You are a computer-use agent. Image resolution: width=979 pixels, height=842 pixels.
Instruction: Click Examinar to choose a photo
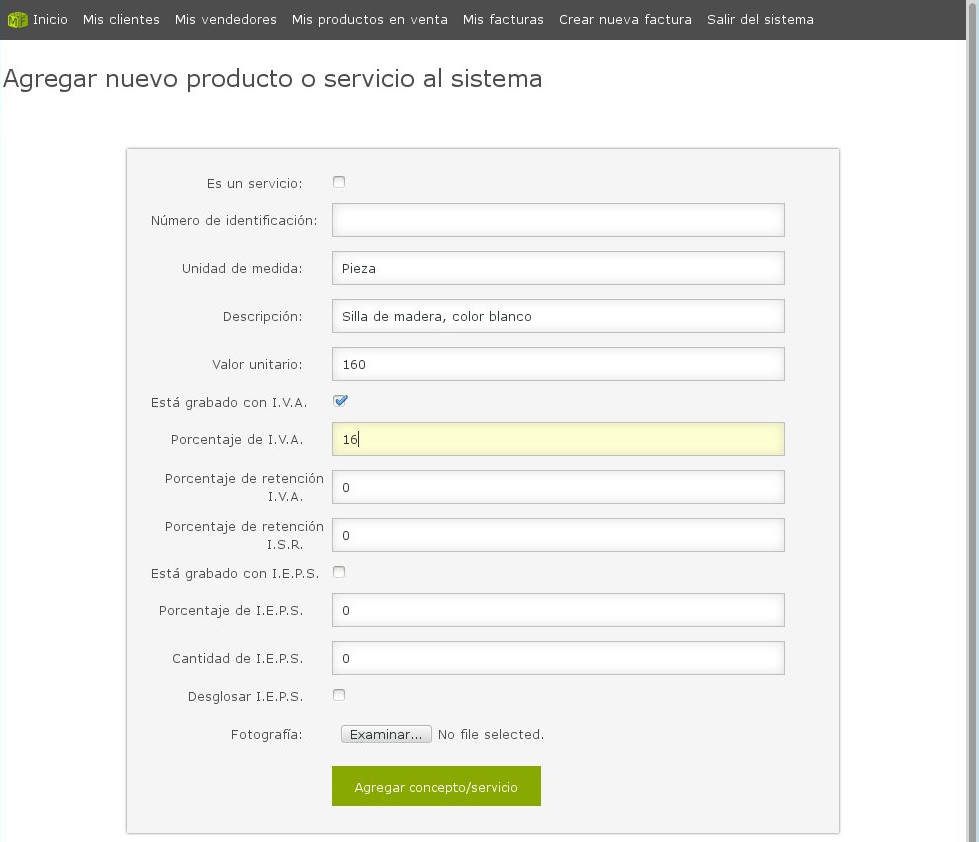[386, 733]
